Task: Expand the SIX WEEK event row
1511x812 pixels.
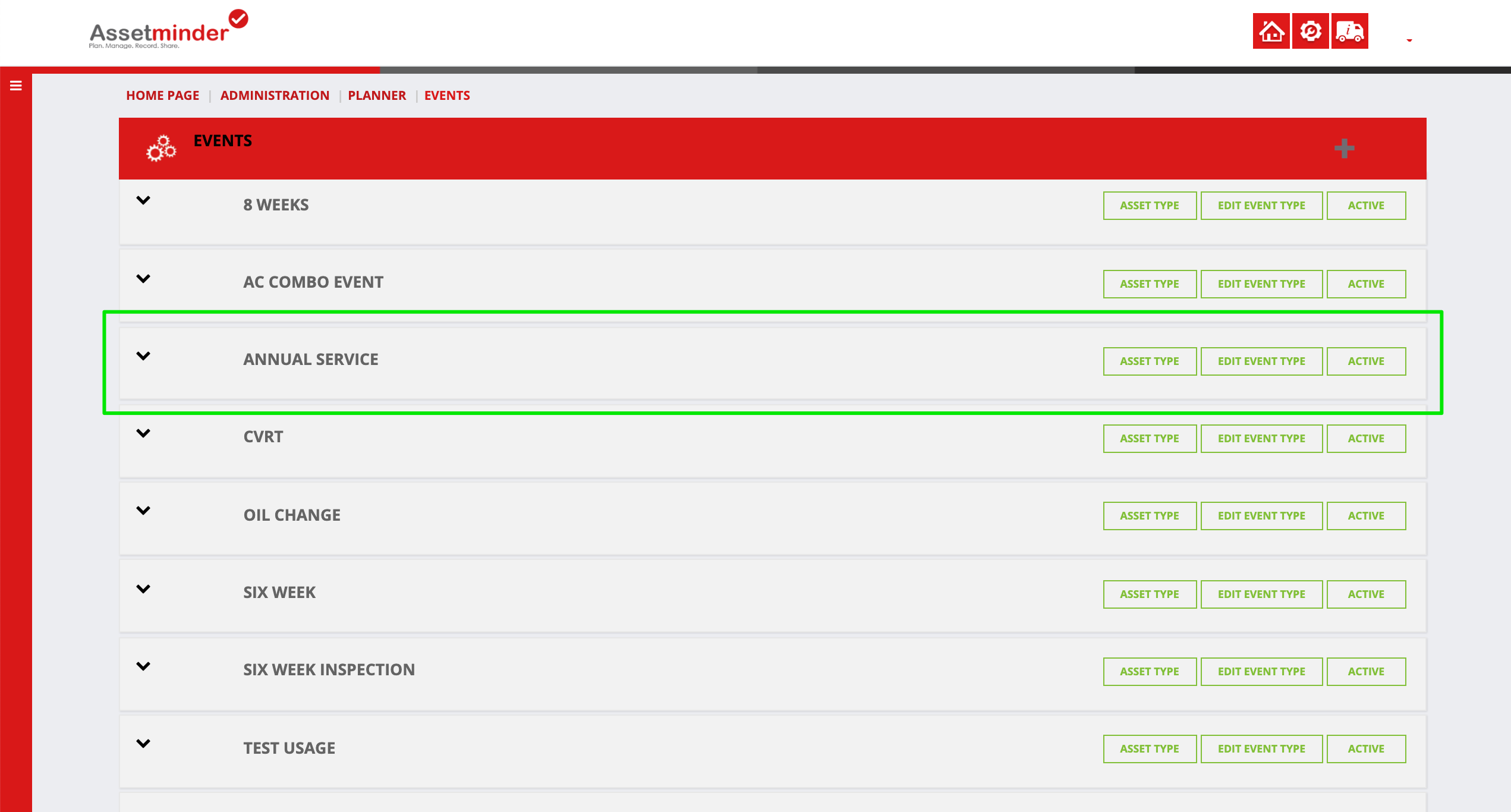Action: 143,589
